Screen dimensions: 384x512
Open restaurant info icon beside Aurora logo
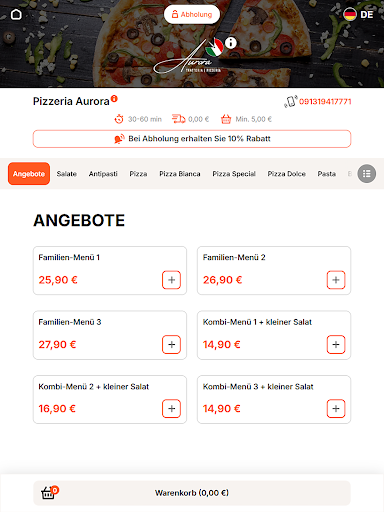pyautogui.click(x=231, y=43)
